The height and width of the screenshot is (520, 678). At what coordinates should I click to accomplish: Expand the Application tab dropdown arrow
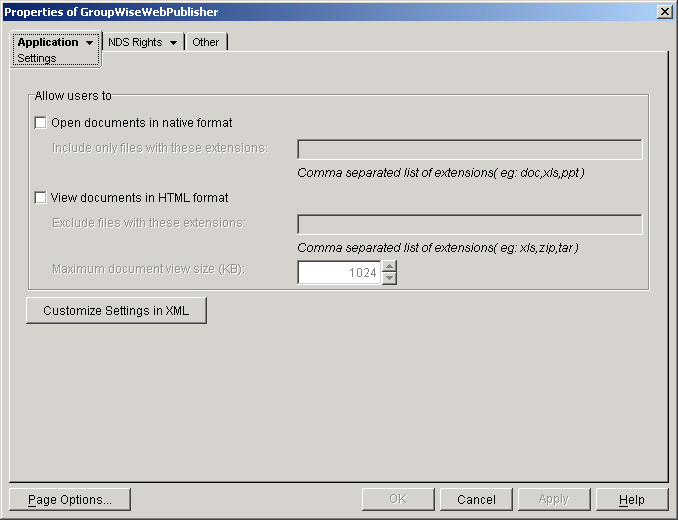[90, 43]
